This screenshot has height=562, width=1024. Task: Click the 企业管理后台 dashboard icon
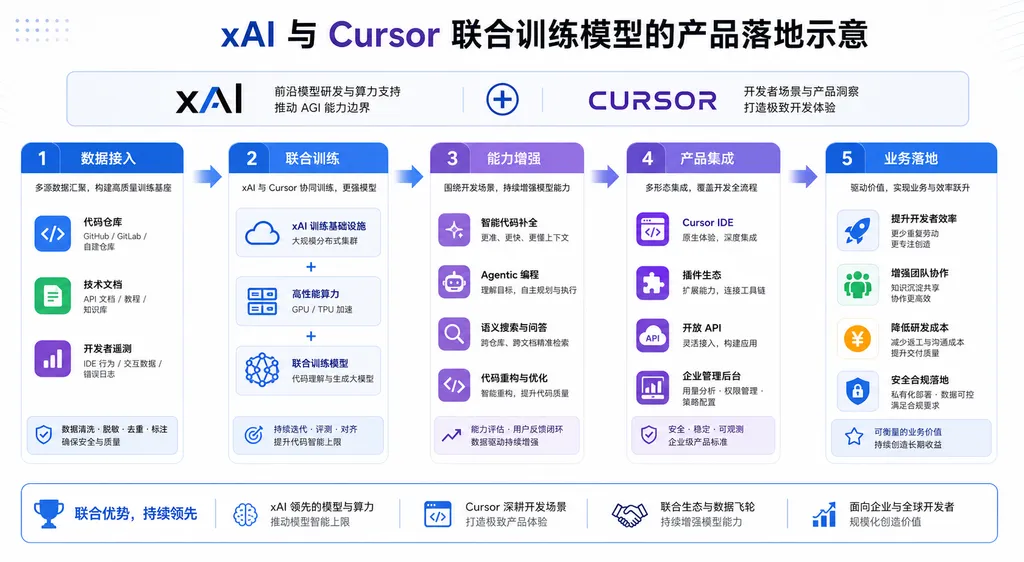(x=652, y=388)
